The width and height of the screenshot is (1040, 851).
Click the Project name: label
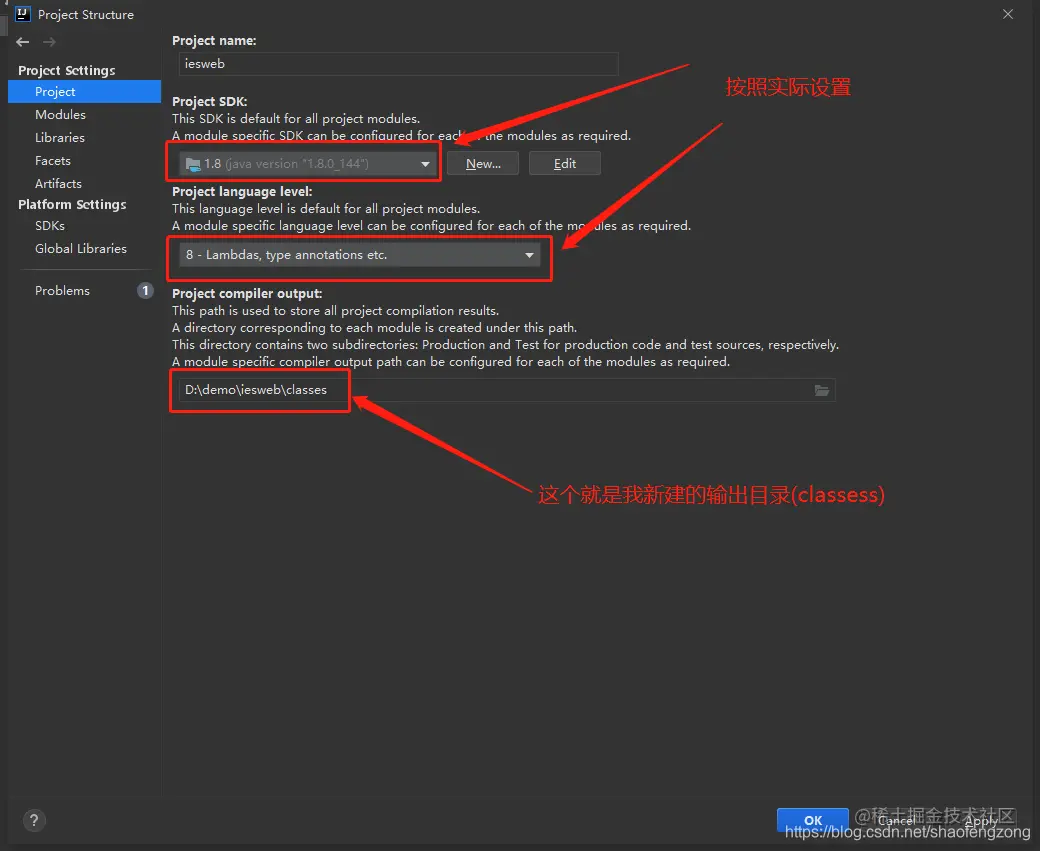(214, 40)
